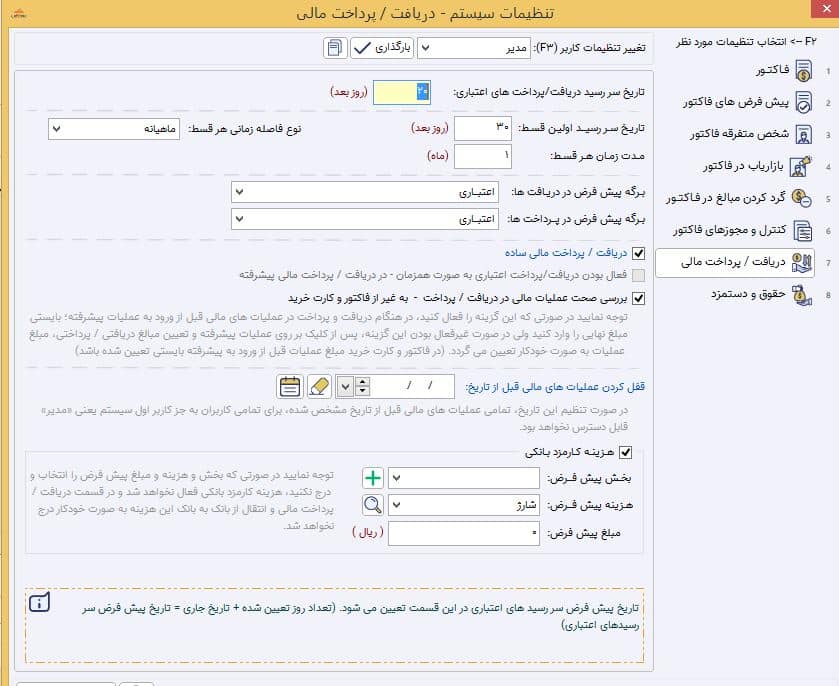Click the گرد کردن مبالغ coin icon
839x686 pixels.
802,198
